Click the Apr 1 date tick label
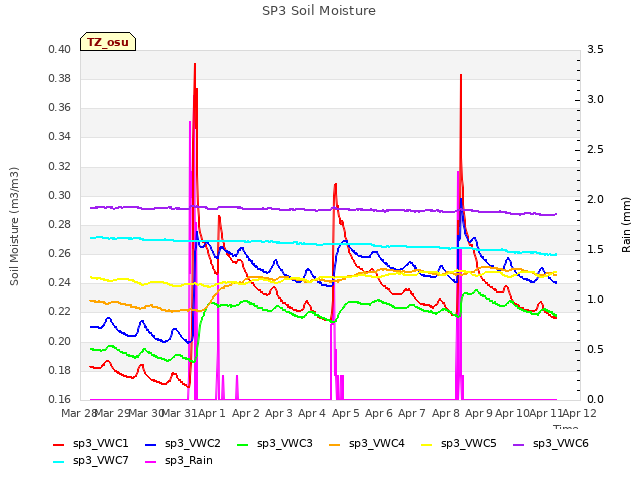Screen dimensions: 640x480 tap(212, 413)
